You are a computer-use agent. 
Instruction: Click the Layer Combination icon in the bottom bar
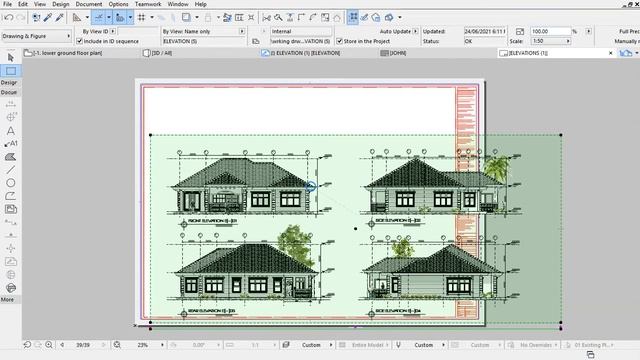(x=286, y=345)
